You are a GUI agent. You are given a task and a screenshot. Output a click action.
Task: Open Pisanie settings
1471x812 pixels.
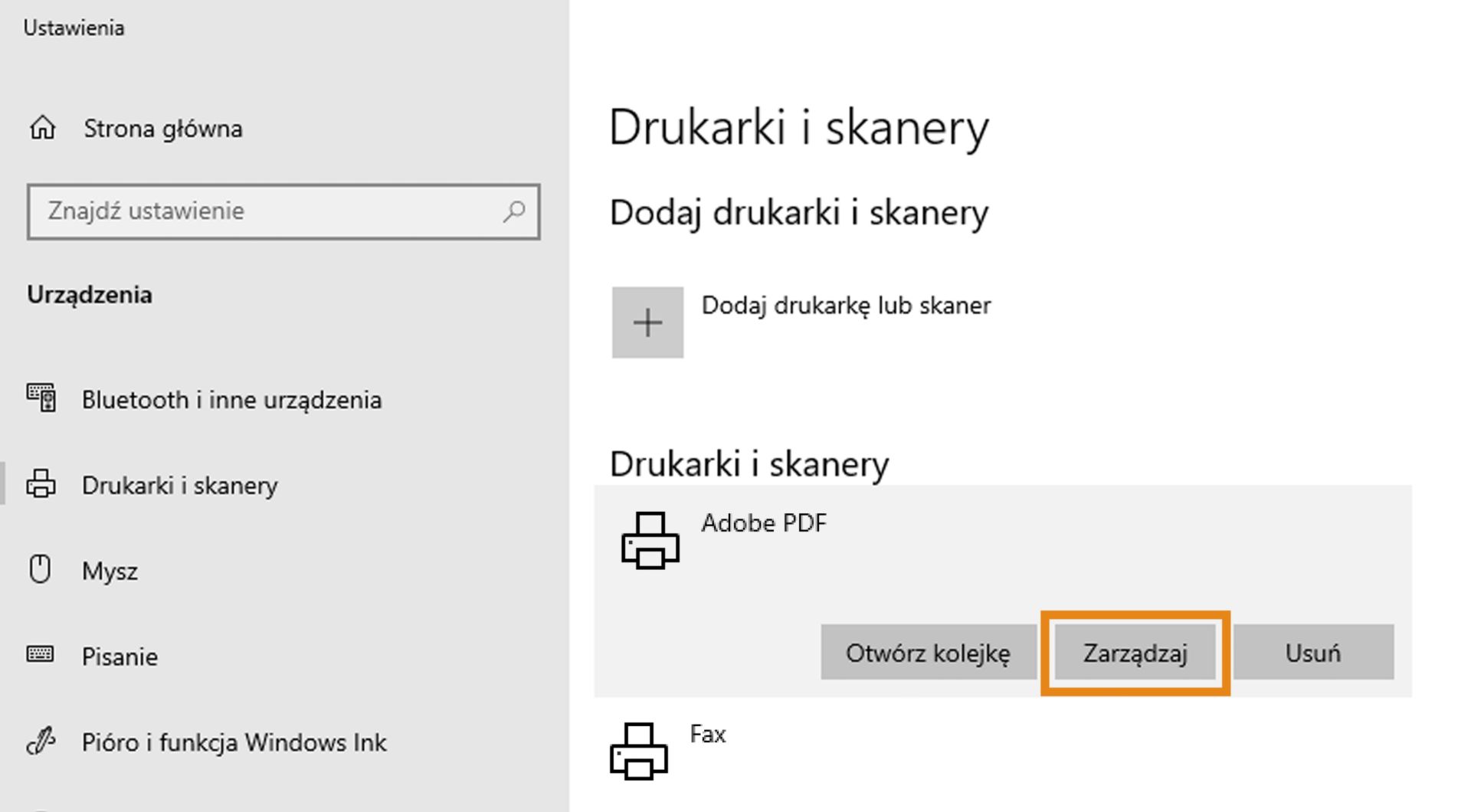120,656
